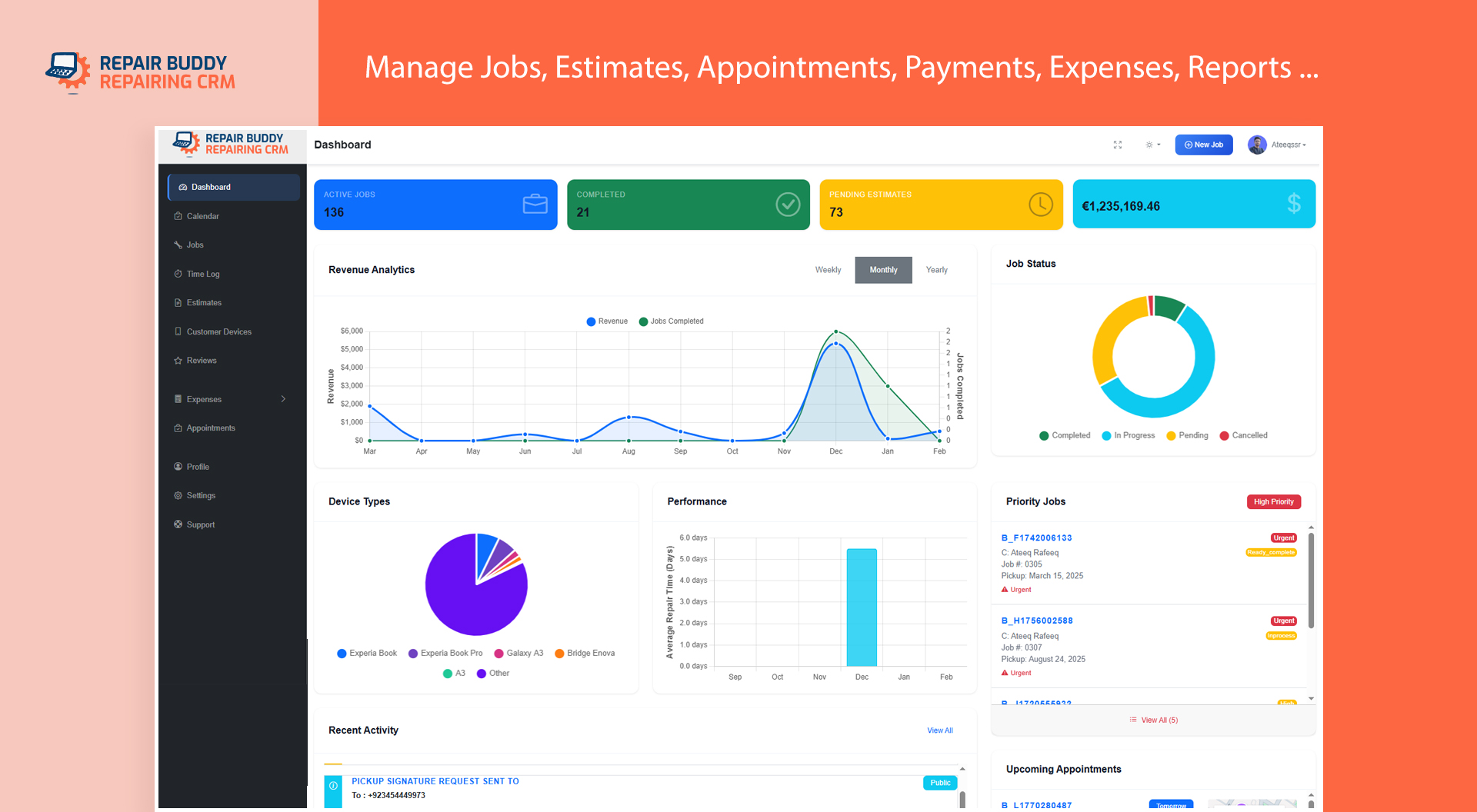Click the Settings gear icon

pyautogui.click(x=178, y=496)
